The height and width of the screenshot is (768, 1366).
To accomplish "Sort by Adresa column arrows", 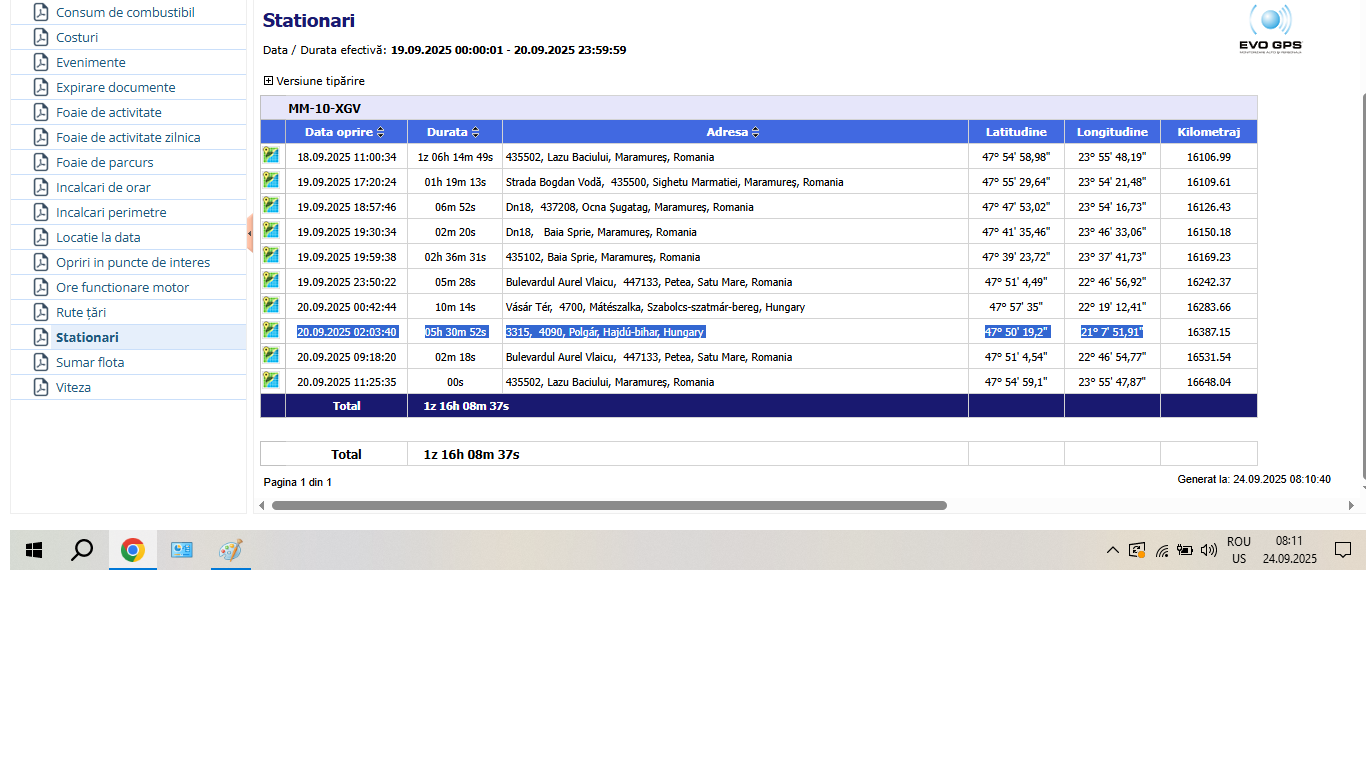I will click(x=755, y=132).
